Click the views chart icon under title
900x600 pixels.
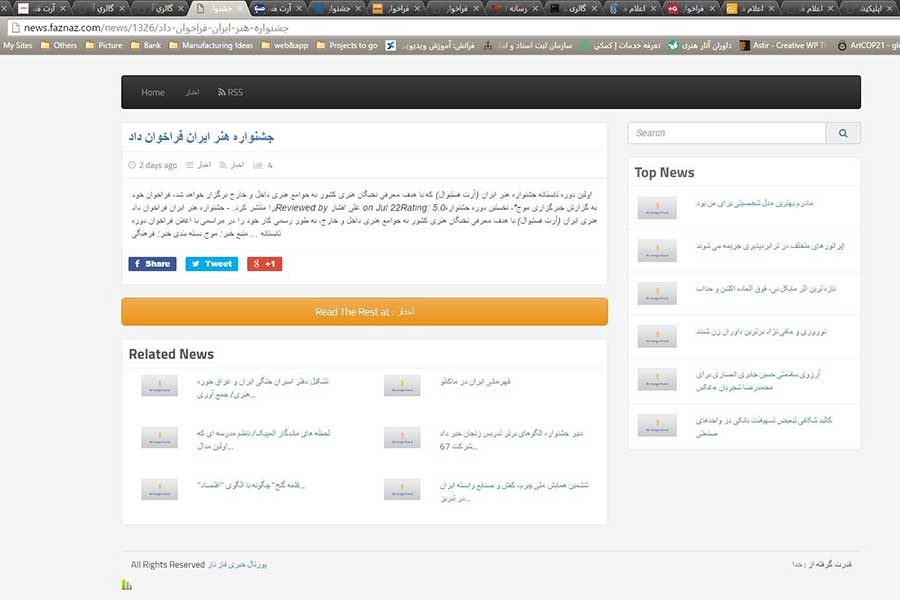point(258,165)
